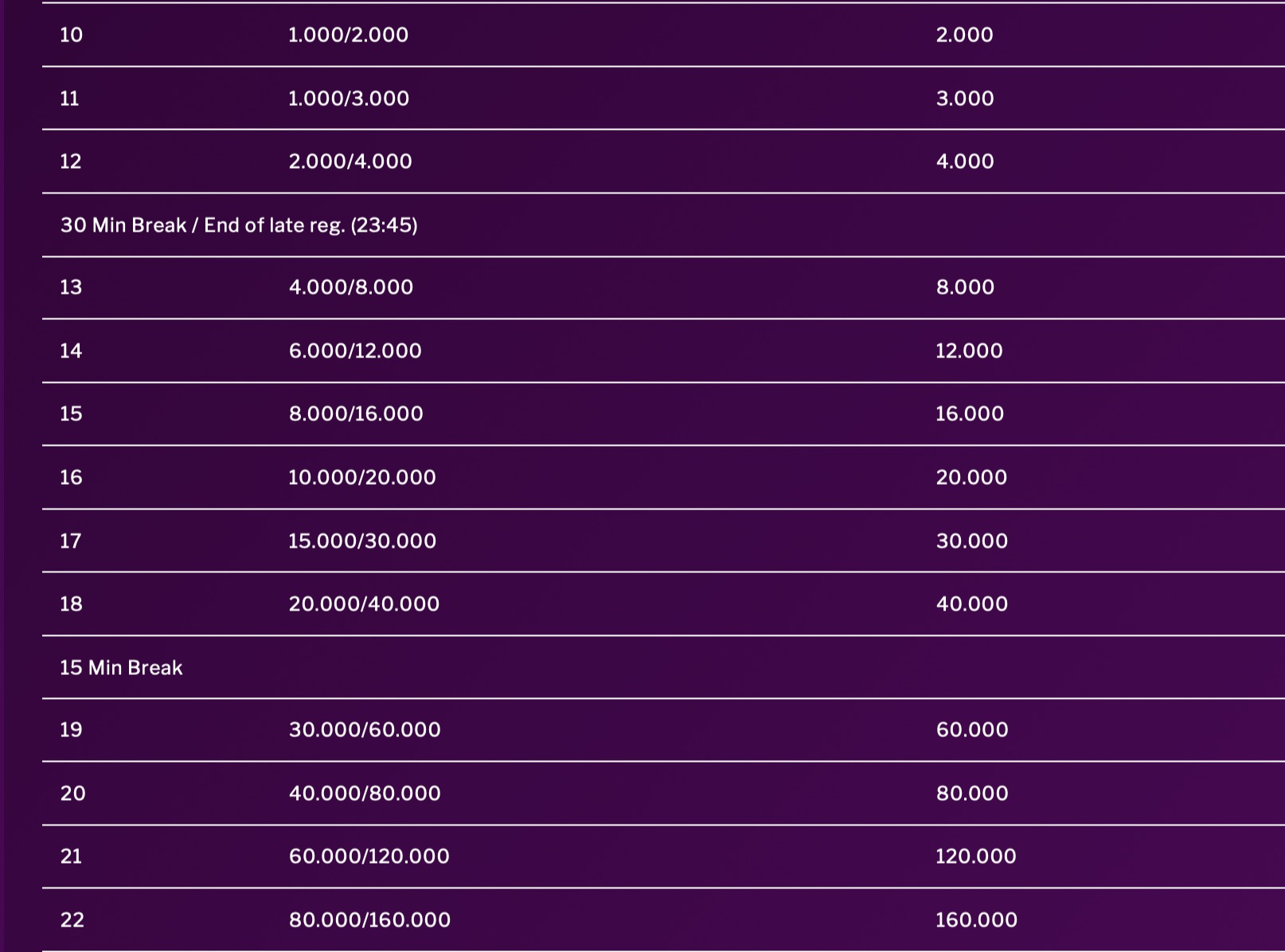Viewport: 1285px width, 952px height.
Task: Click the 15.000/30.000 blinds in level 17
Action: tap(361, 541)
